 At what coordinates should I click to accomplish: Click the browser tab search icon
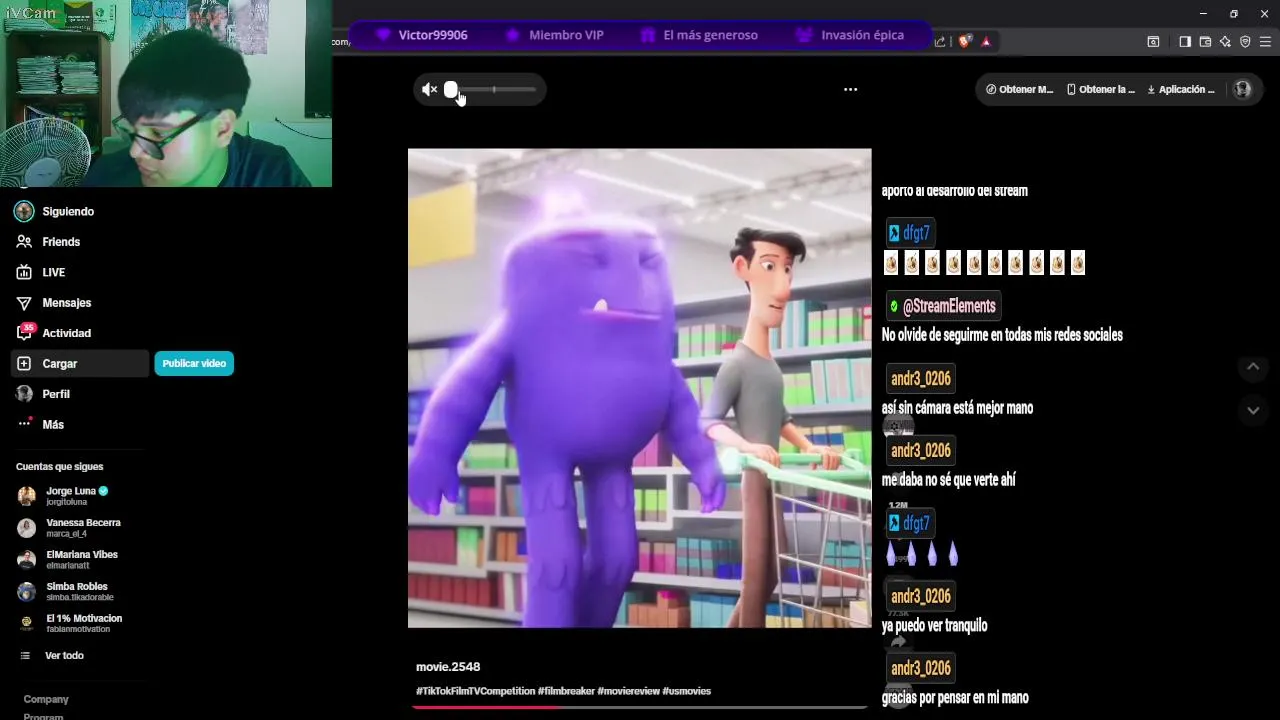(1153, 41)
